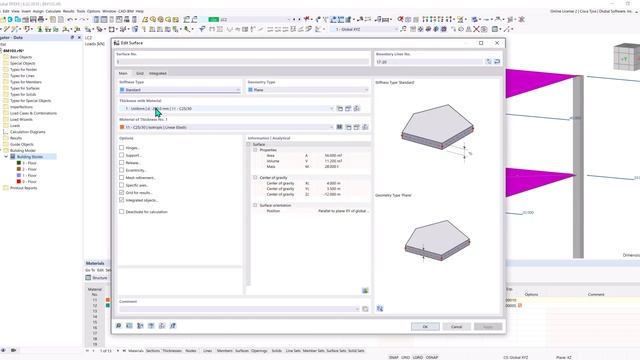Click the Boundary Lines No. input field
640x360 pixels.
(x=429, y=62)
